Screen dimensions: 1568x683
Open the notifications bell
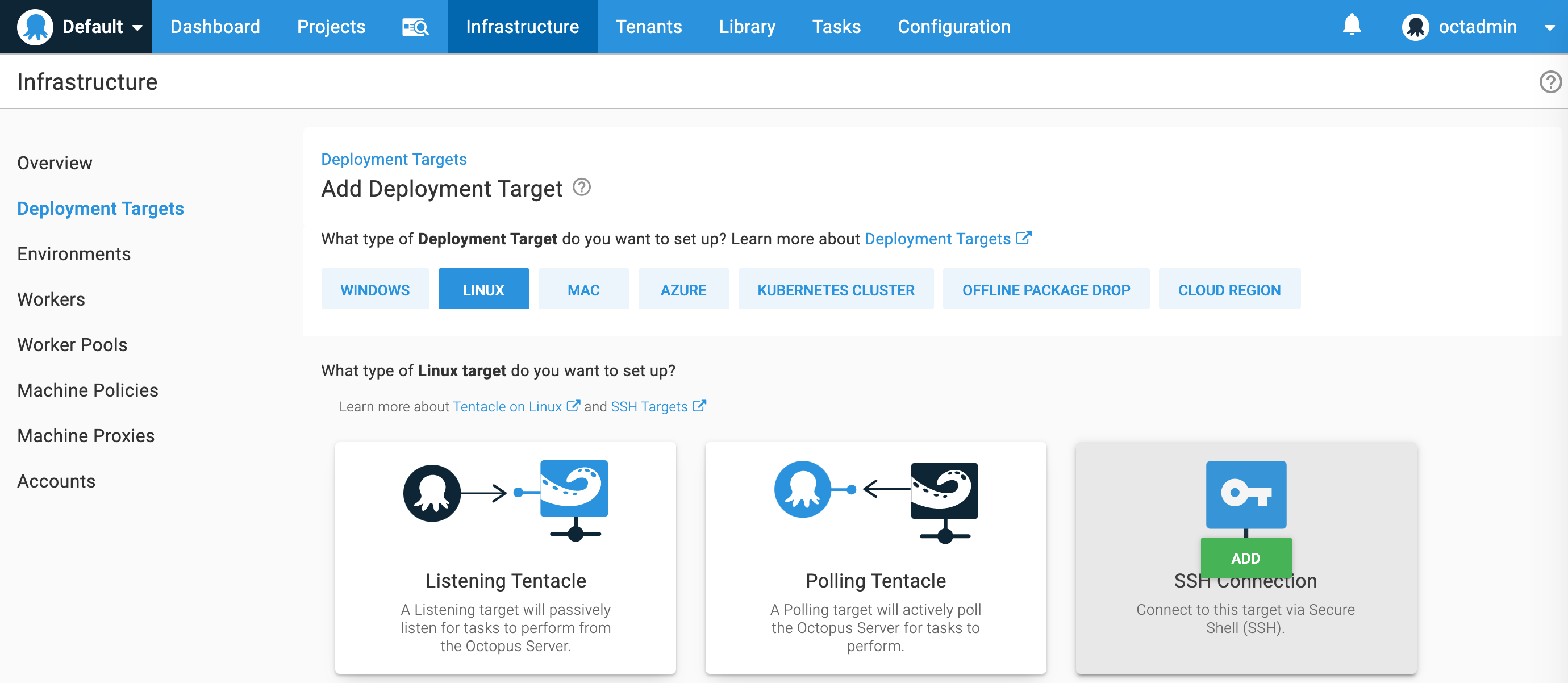[x=1352, y=25]
